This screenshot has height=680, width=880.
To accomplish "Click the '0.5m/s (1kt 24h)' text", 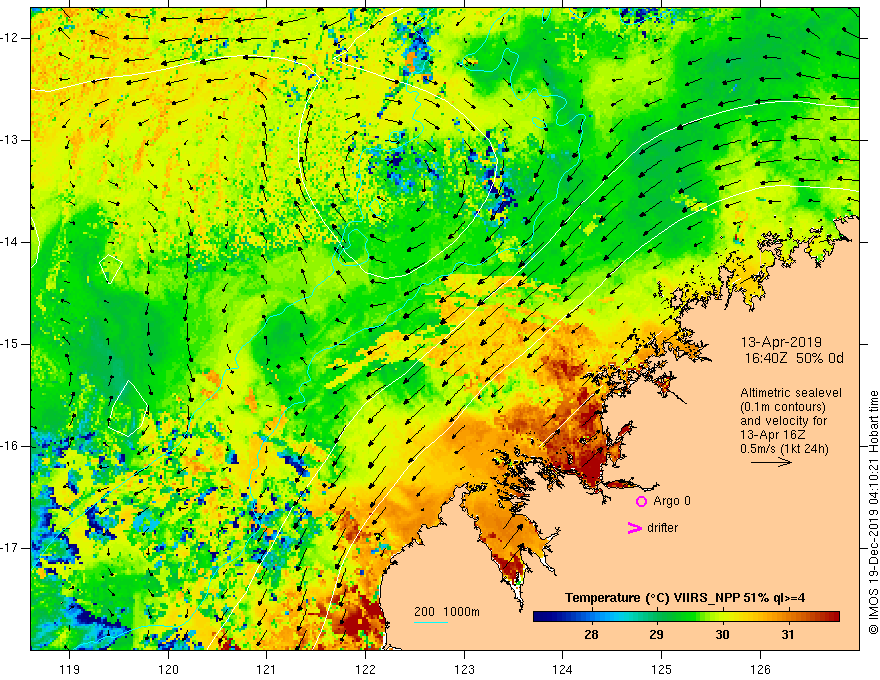I will [x=784, y=449].
